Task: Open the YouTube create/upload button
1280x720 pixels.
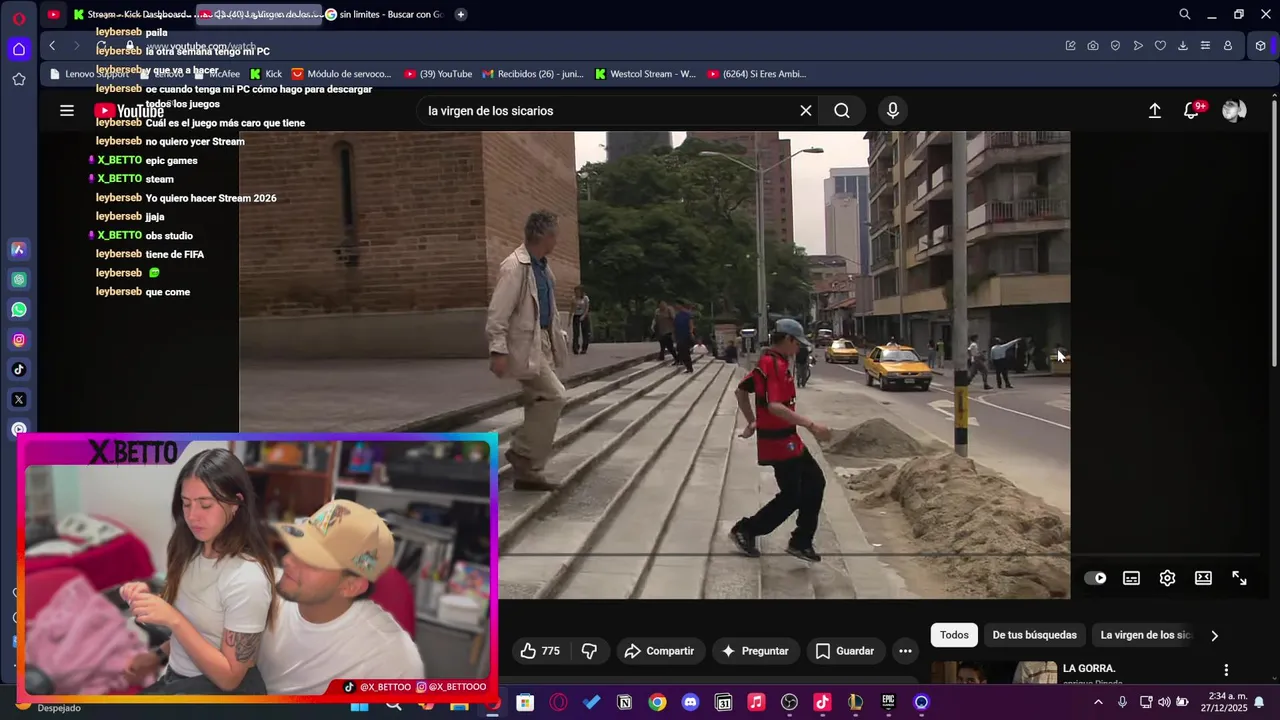Action: point(1155,111)
